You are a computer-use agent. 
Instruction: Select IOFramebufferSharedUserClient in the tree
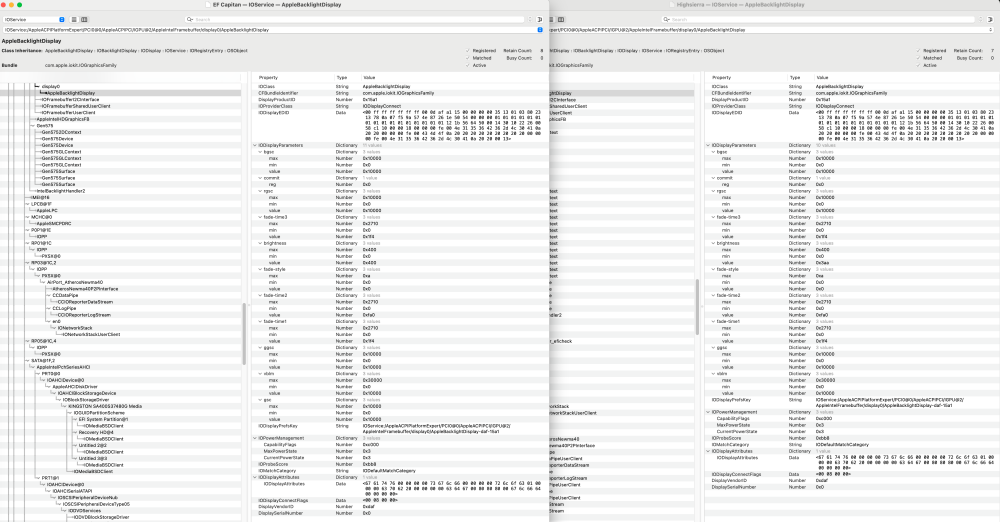pyautogui.click(x=76, y=106)
